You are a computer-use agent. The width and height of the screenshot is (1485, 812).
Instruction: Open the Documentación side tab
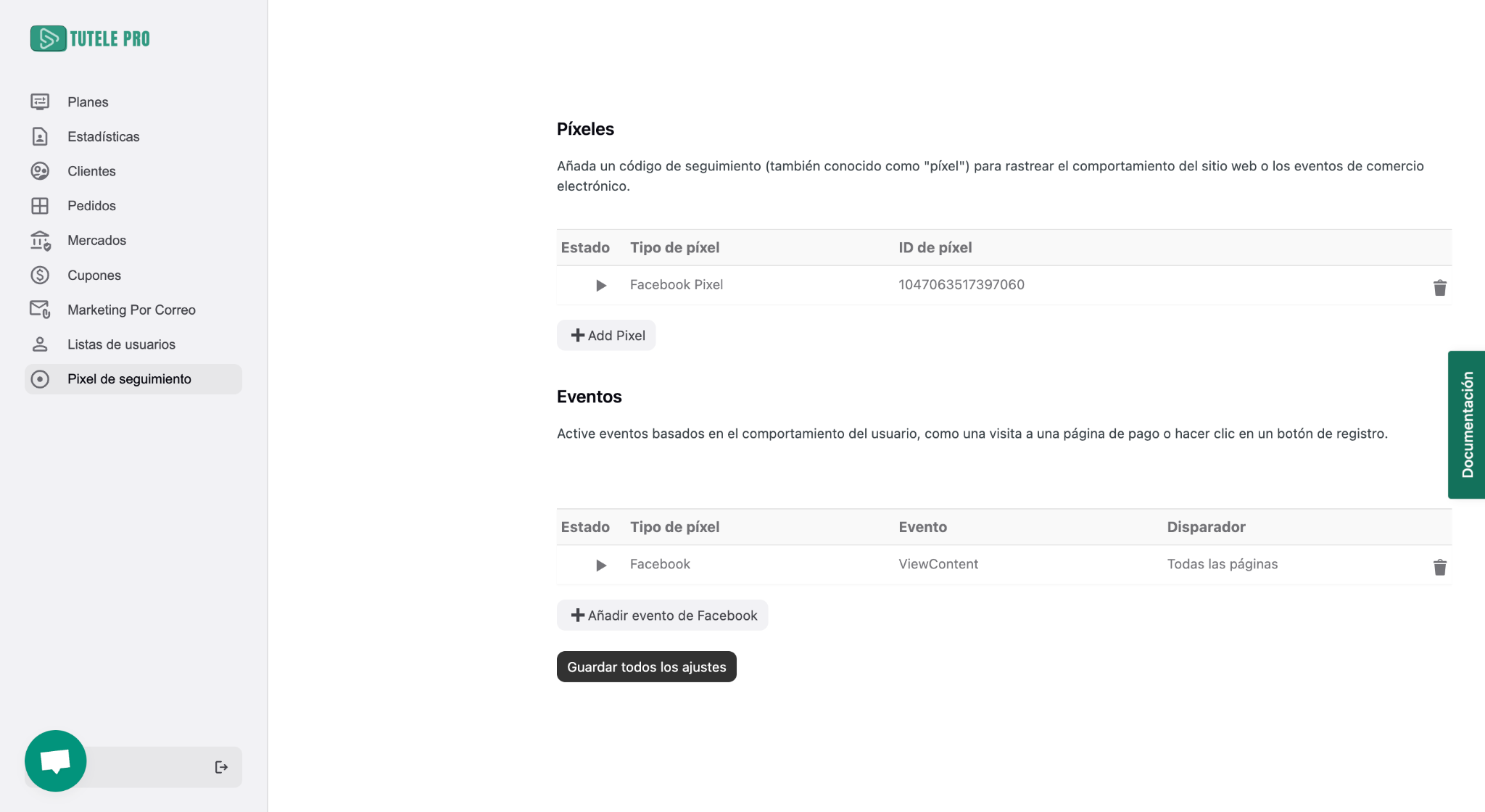(1466, 425)
